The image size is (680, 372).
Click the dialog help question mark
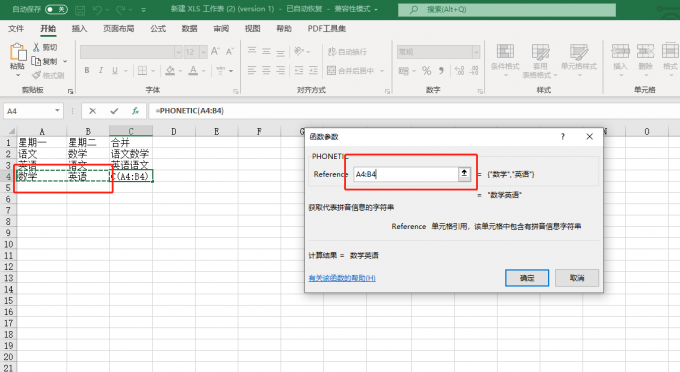coord(562,137)
